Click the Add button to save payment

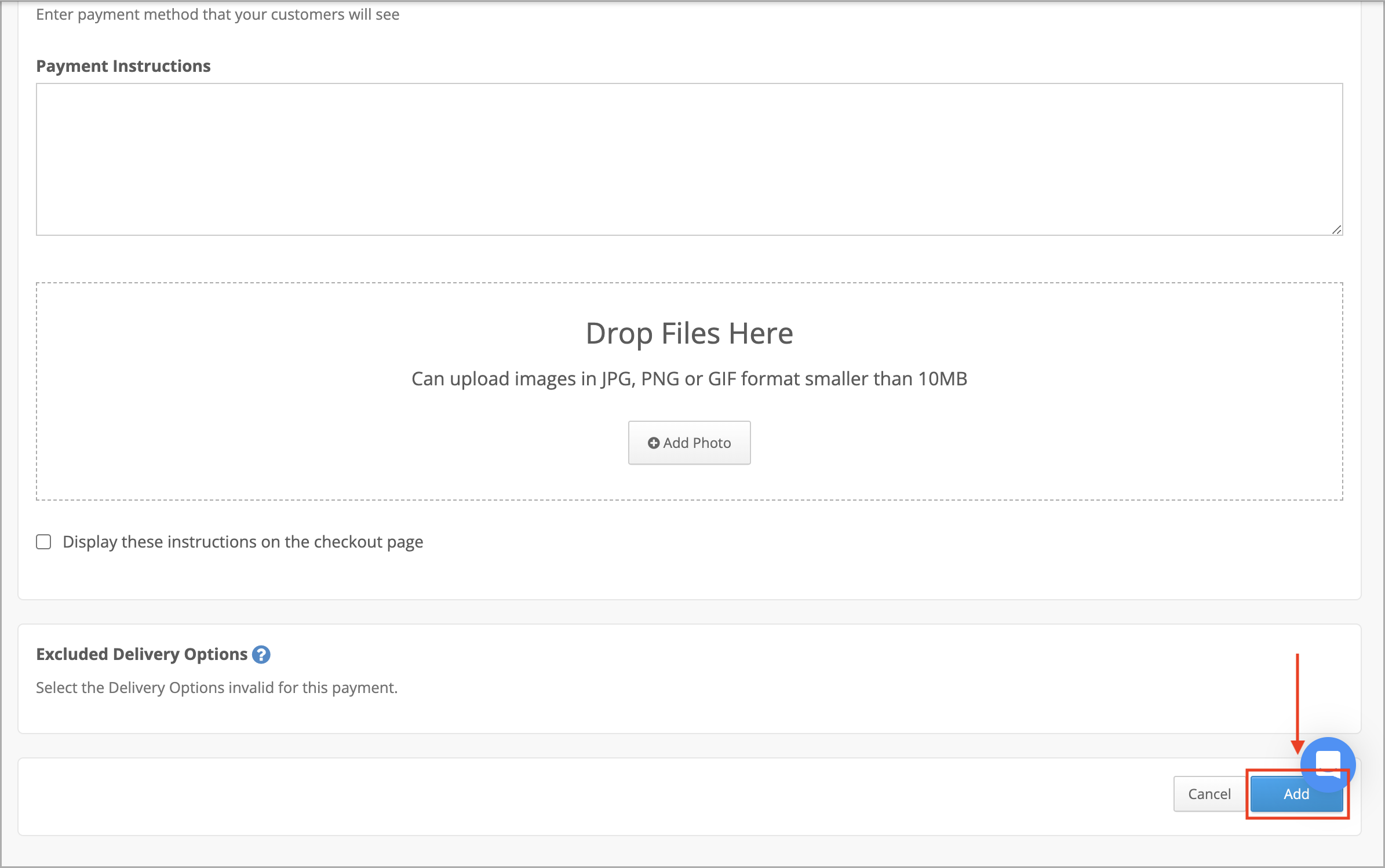coord(1296,794)
